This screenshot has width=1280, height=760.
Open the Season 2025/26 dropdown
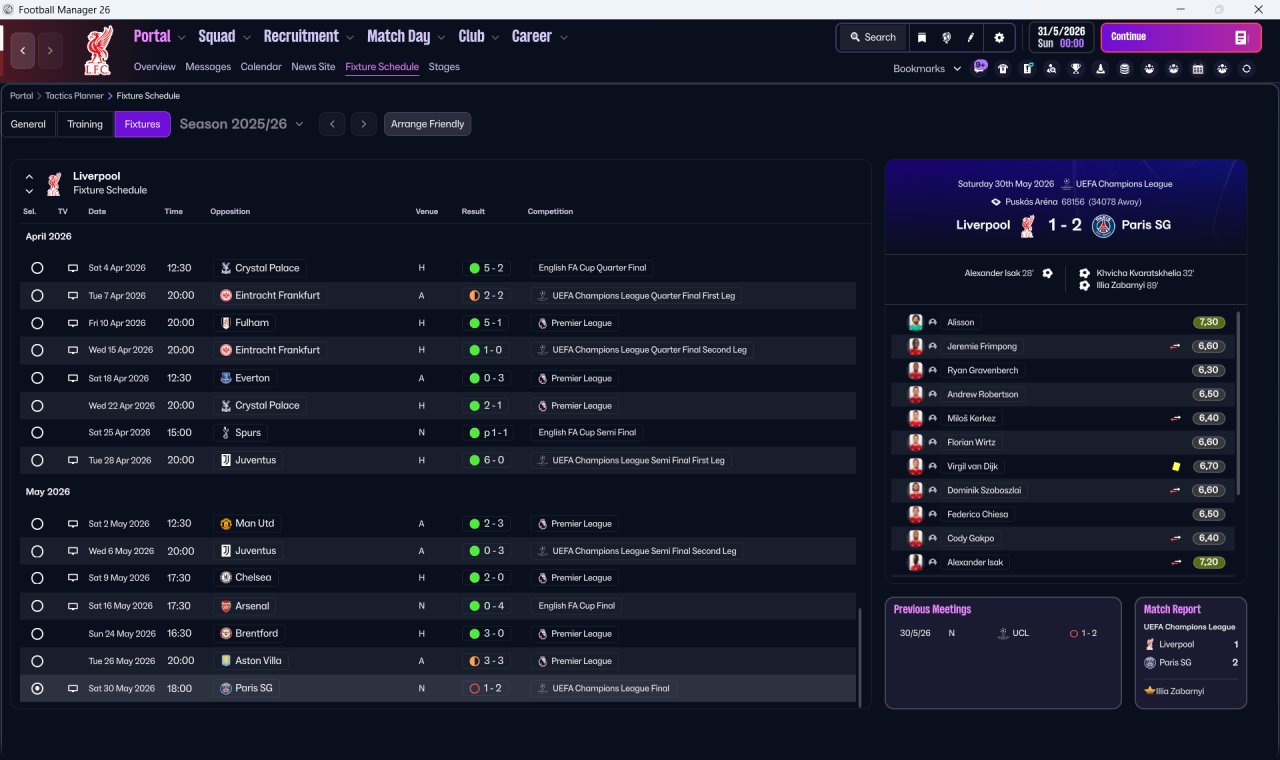[242, 124]
